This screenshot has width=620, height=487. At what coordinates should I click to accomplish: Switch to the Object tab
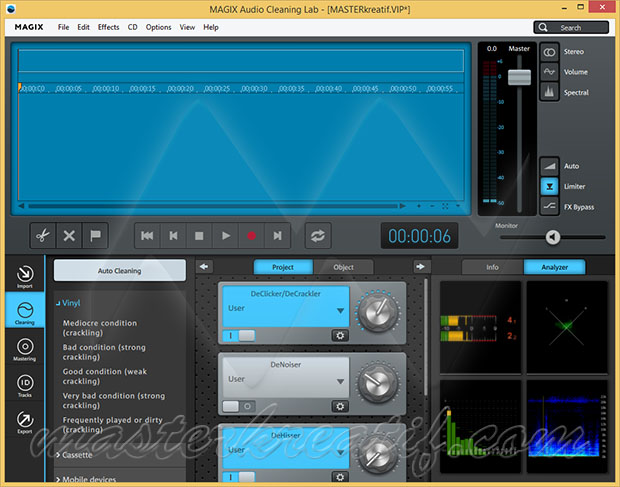pos(343,267)
